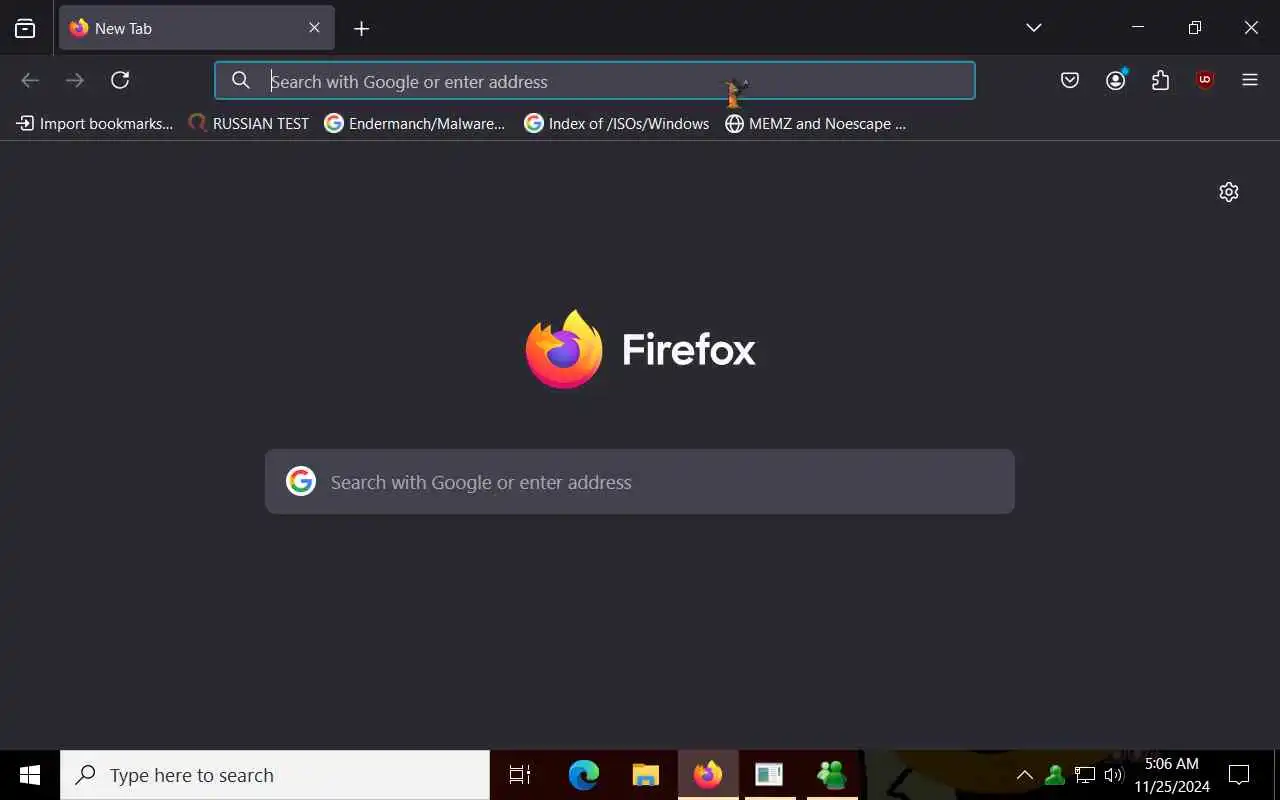Image resolution: width=1280 pixels, height=800 pixels.
Task: Open network status tray icon
Action: [1085, 775]
